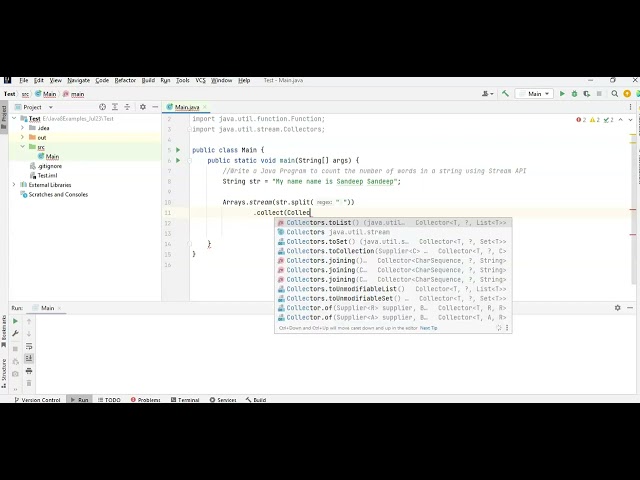Open the File menu
The width and height of the screenshot is (640, 480).
point(24,80)
